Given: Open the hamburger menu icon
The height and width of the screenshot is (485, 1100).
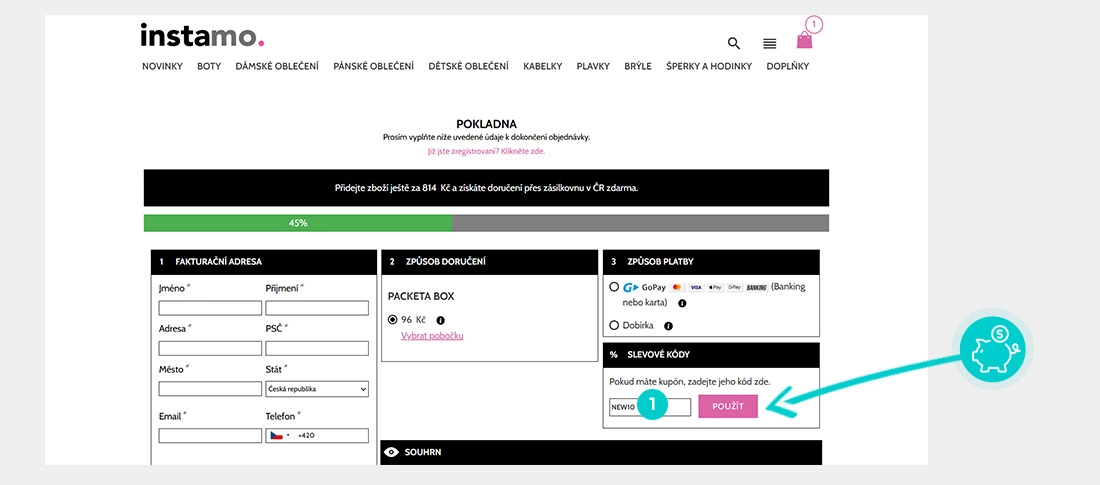Looking at the screenshot, I should (x=770, y=44).
